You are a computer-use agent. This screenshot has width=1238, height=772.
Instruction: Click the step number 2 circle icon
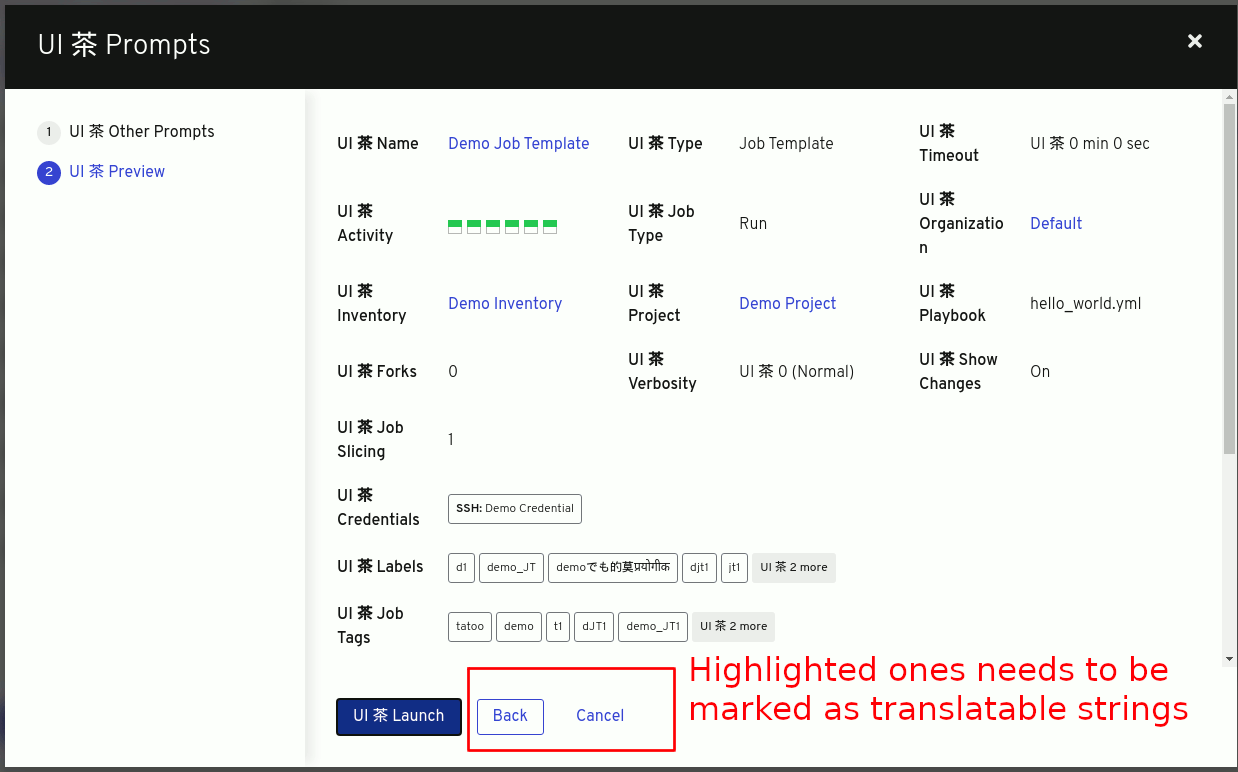(49, 173)
